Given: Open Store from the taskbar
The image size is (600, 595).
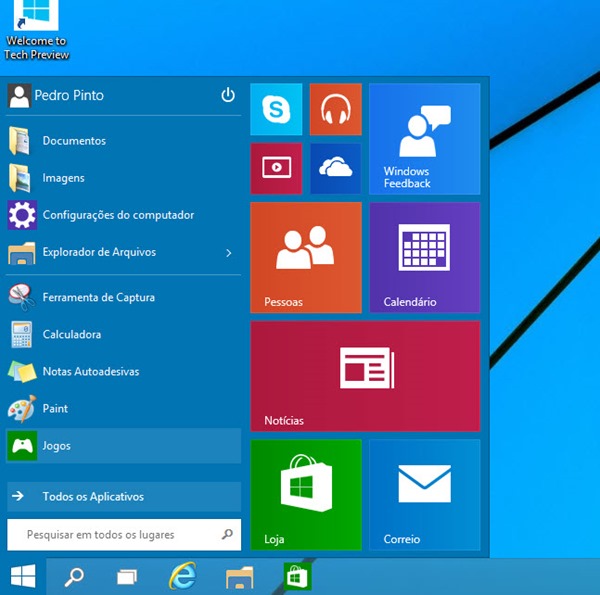Looking at the screenshot, I should click(x=298, y=576).
